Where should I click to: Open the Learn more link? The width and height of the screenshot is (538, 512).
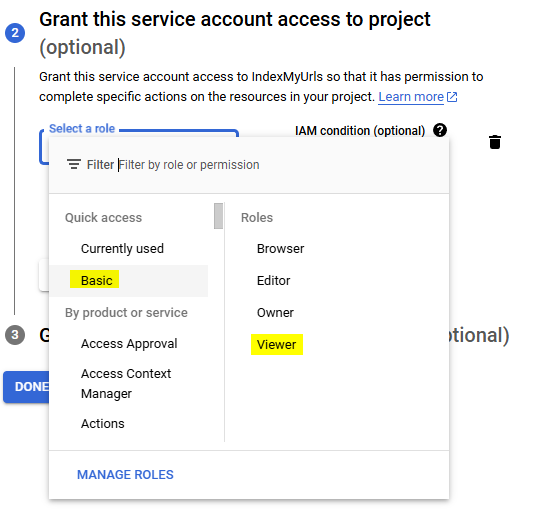[x=418, y=97]
